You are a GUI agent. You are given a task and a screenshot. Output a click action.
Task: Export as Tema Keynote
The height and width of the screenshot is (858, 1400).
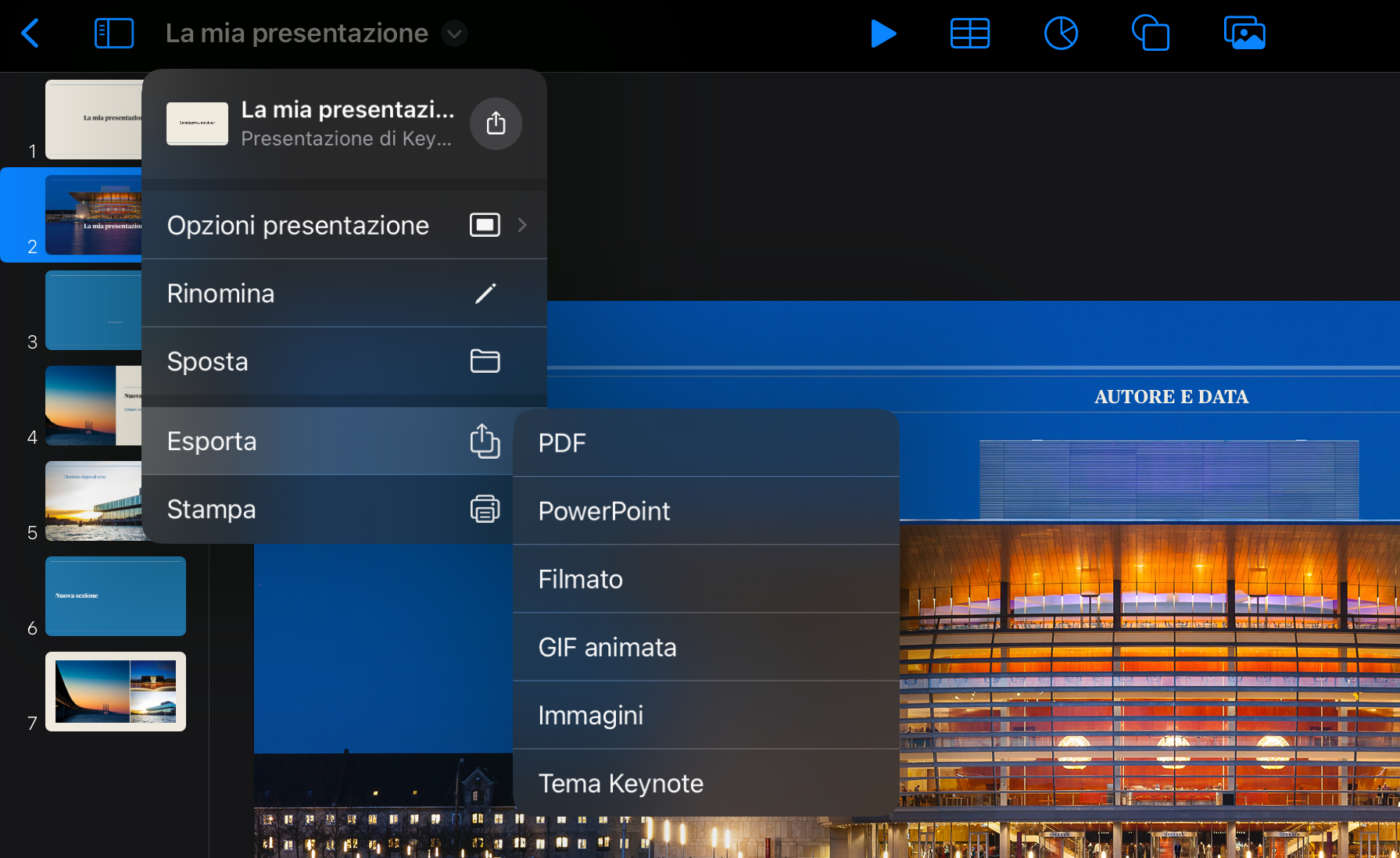coord(706,783)
